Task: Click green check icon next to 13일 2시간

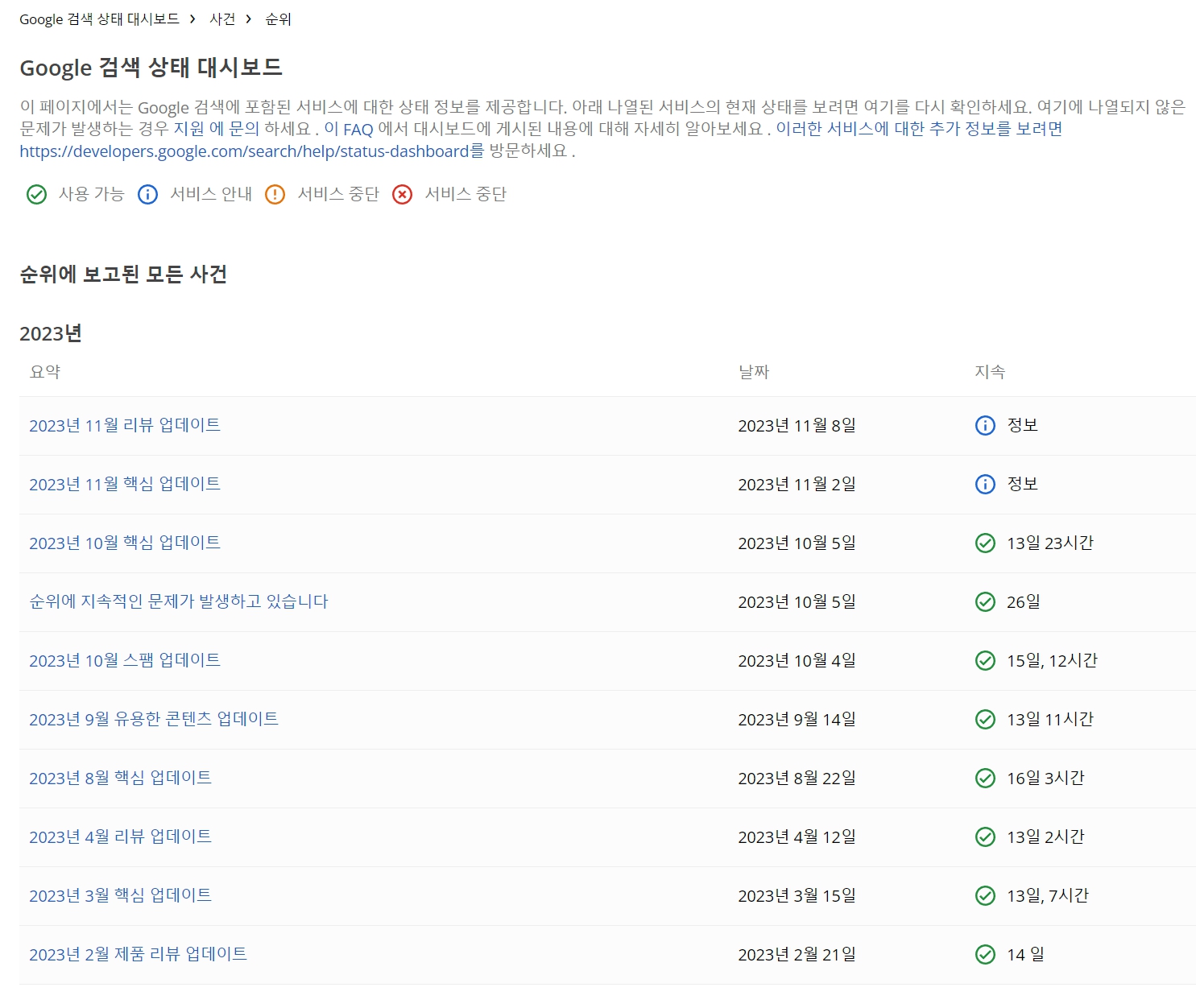Action: point(985,837)
